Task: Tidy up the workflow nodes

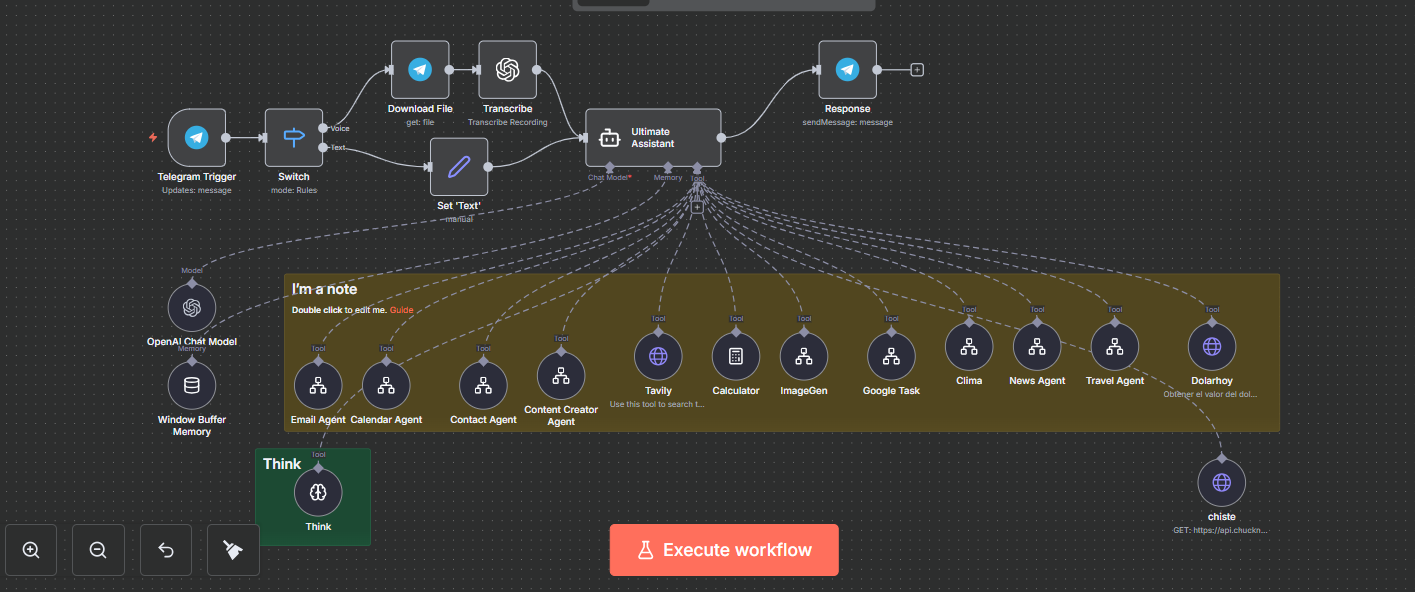Action: 233,550
